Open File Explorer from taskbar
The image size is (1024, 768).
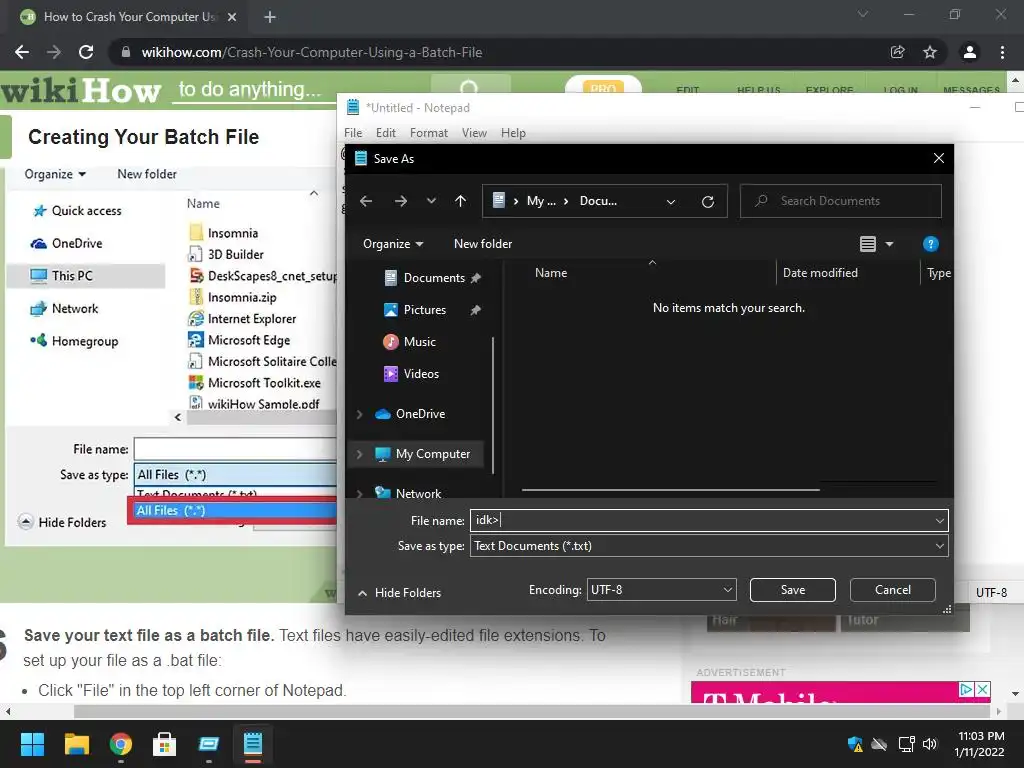76,744
